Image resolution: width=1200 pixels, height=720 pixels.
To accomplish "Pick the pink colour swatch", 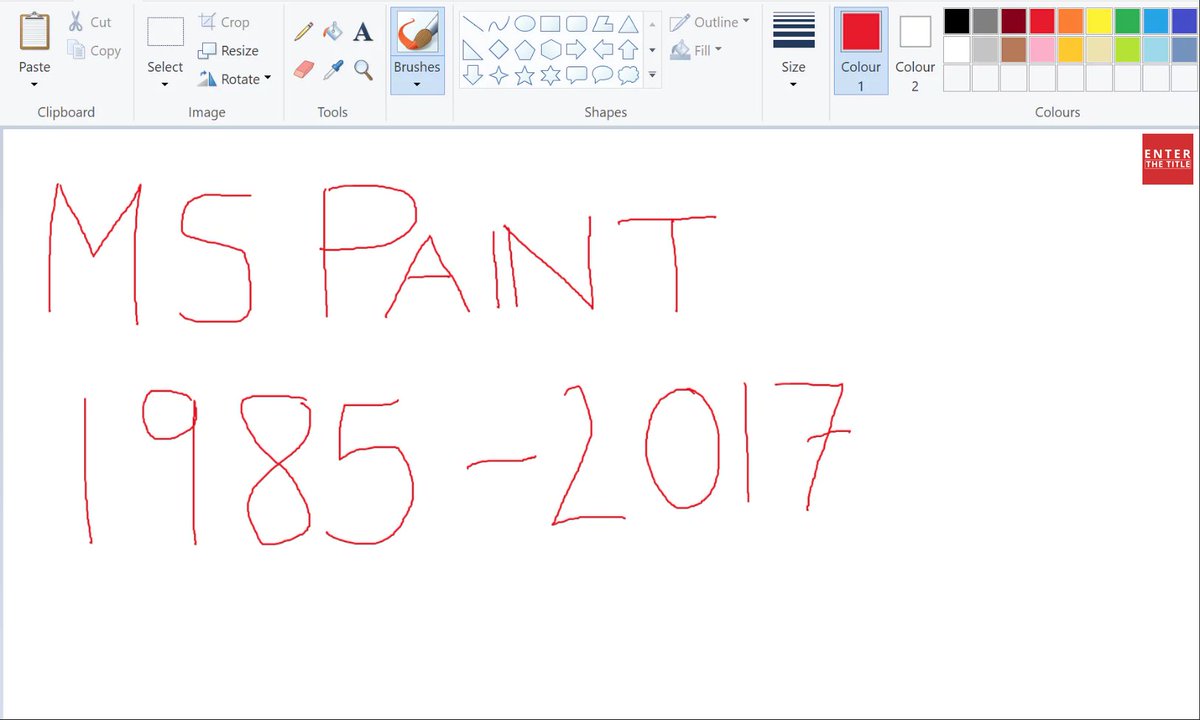I will pos(1042,49).
